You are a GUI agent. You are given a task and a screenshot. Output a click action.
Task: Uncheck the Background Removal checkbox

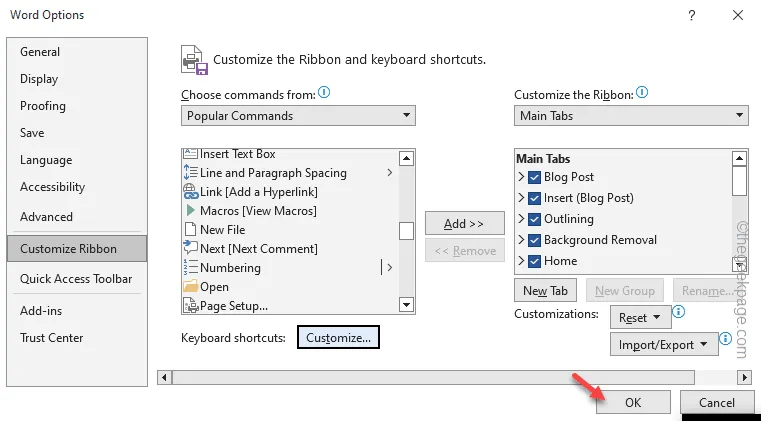[534, 240]
